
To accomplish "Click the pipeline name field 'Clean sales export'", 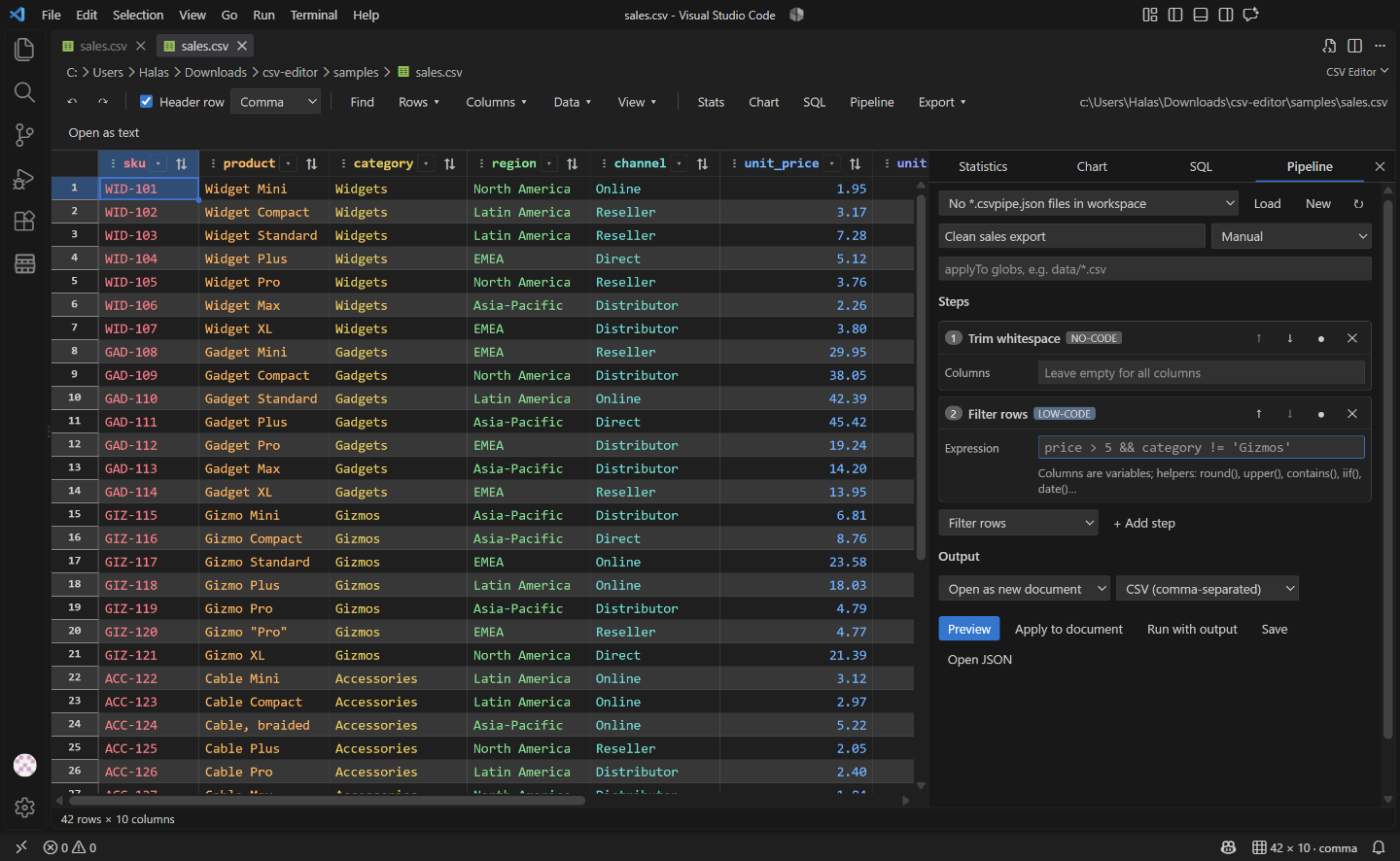I will [1071, 236].
